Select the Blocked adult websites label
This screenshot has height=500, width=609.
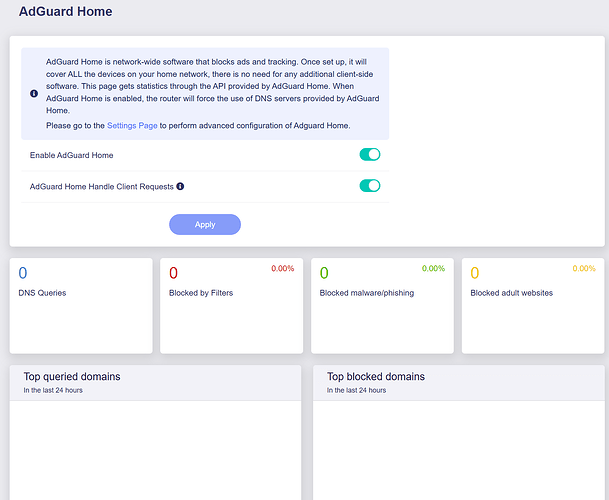click(x=511, y=293)
